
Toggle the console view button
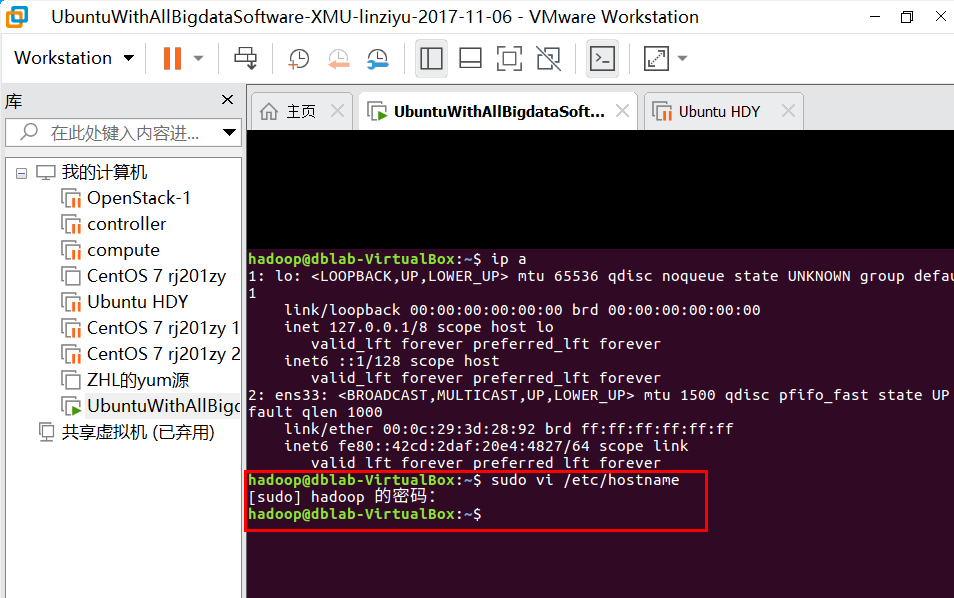tap(602, 58)
